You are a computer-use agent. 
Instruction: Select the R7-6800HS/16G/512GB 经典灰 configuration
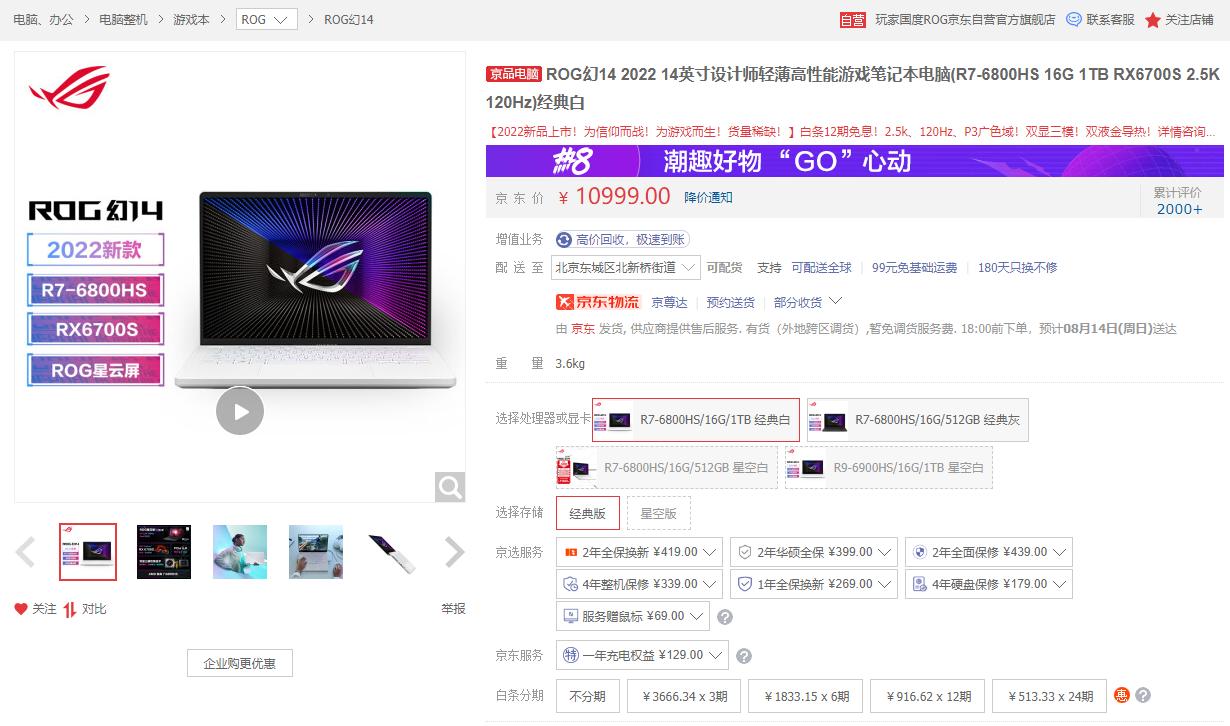pos(916,420)
